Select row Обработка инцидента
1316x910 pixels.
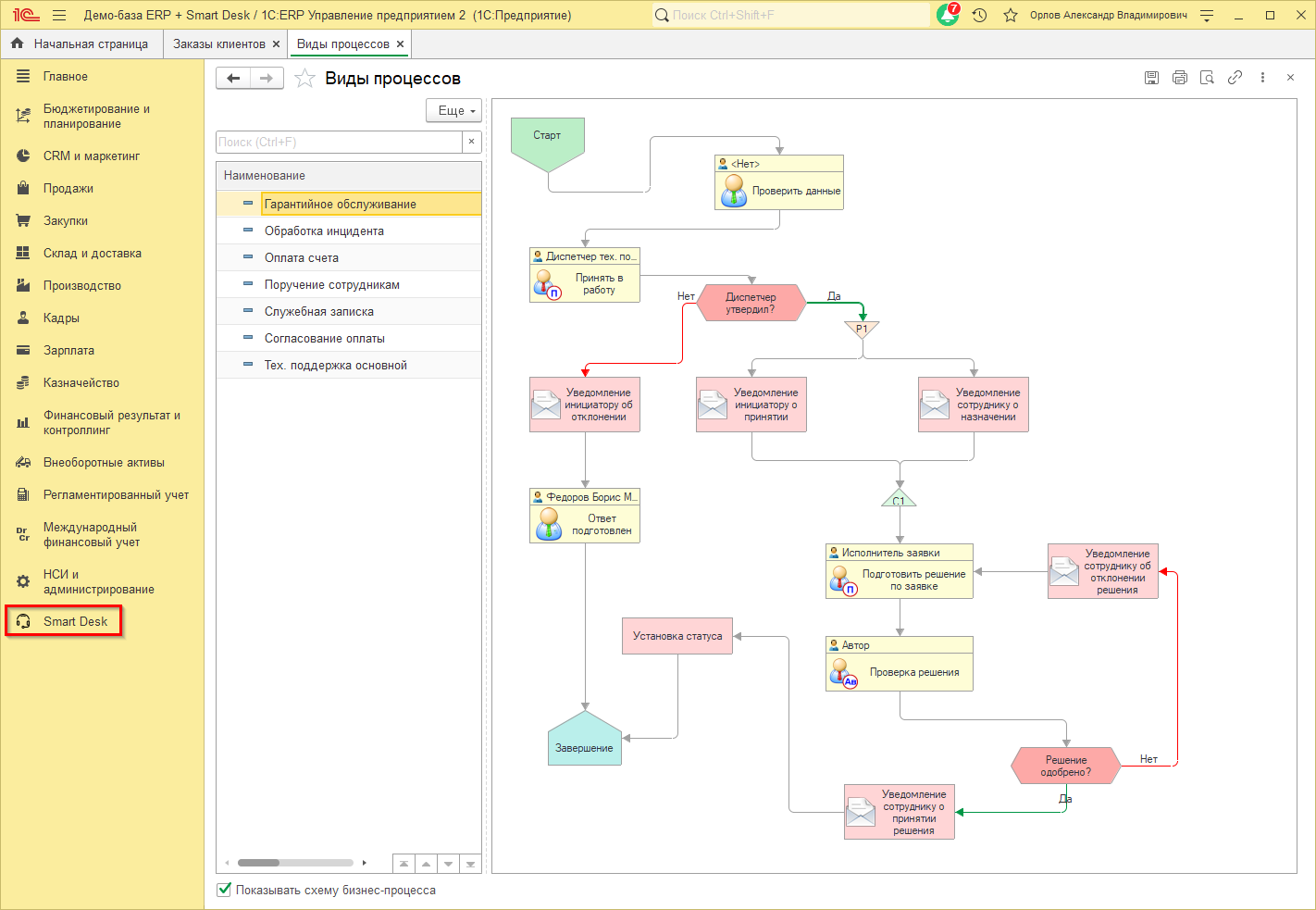click(x=349, y=231)
